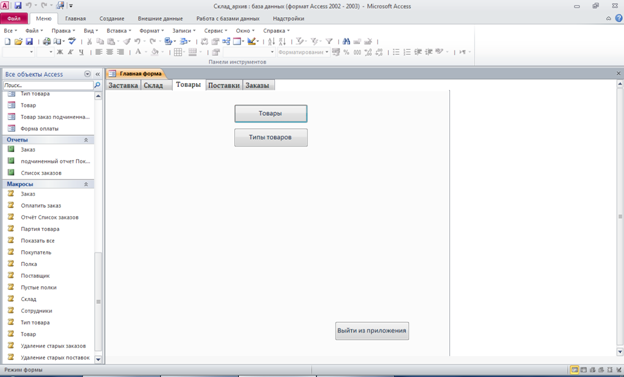Click the Filter funnel icon
The height and width of the screenshot is (377, 624).
coord(329,41)
